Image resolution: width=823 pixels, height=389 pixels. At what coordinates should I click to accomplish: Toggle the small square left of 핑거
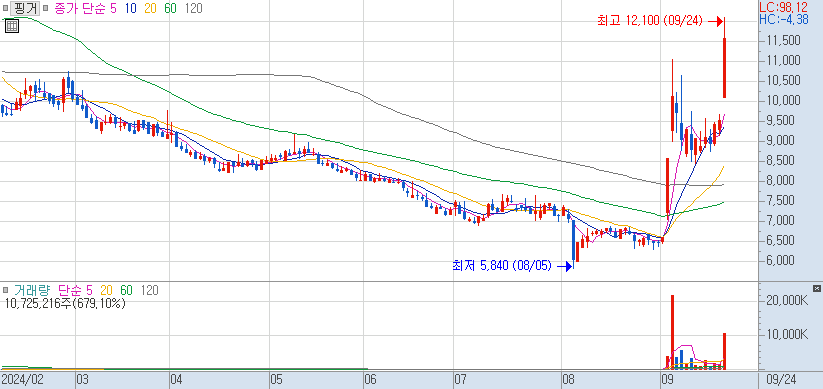click(x=5, y=8)
